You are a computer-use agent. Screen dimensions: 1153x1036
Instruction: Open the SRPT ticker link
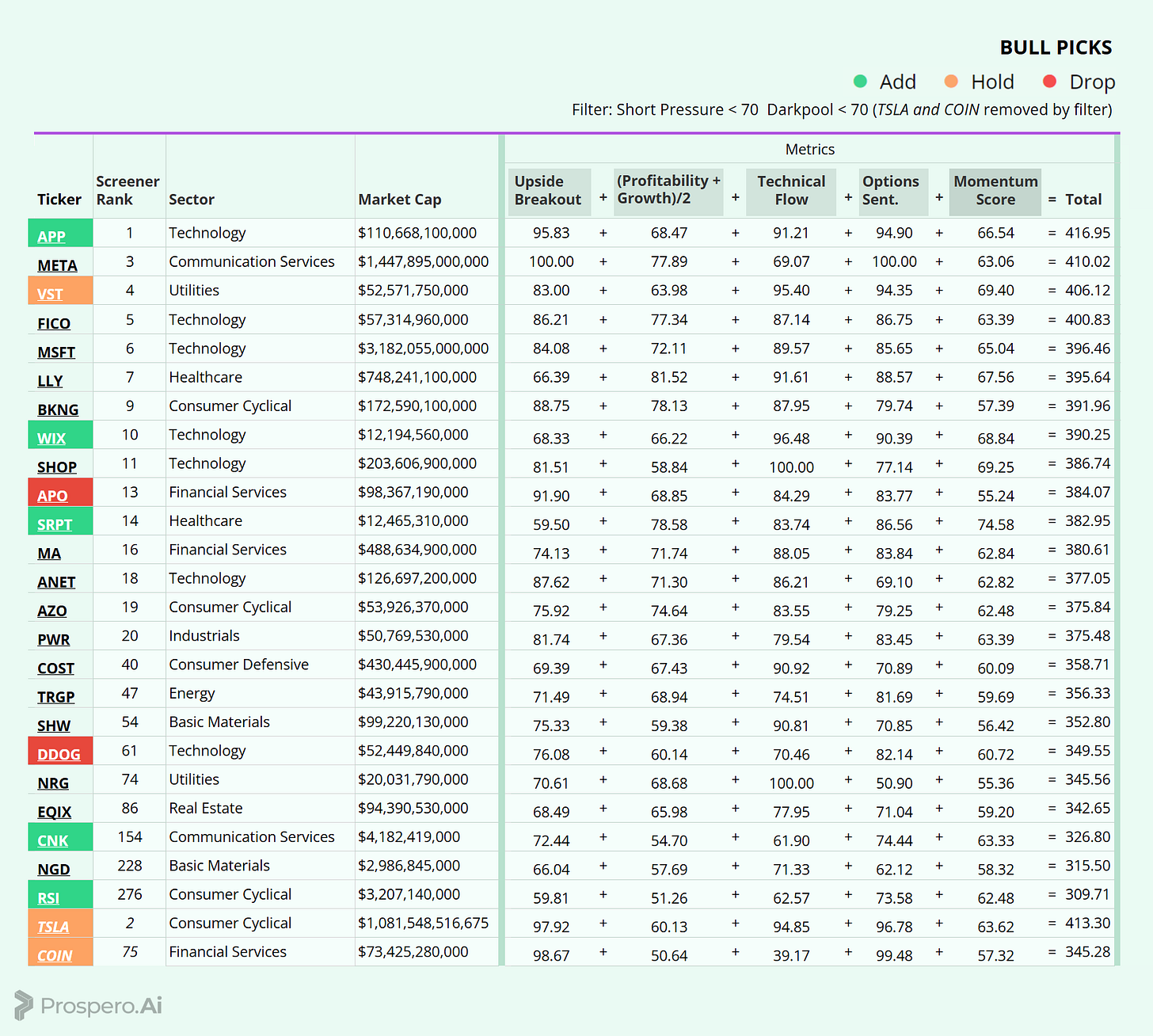click(x=55, y=524)
